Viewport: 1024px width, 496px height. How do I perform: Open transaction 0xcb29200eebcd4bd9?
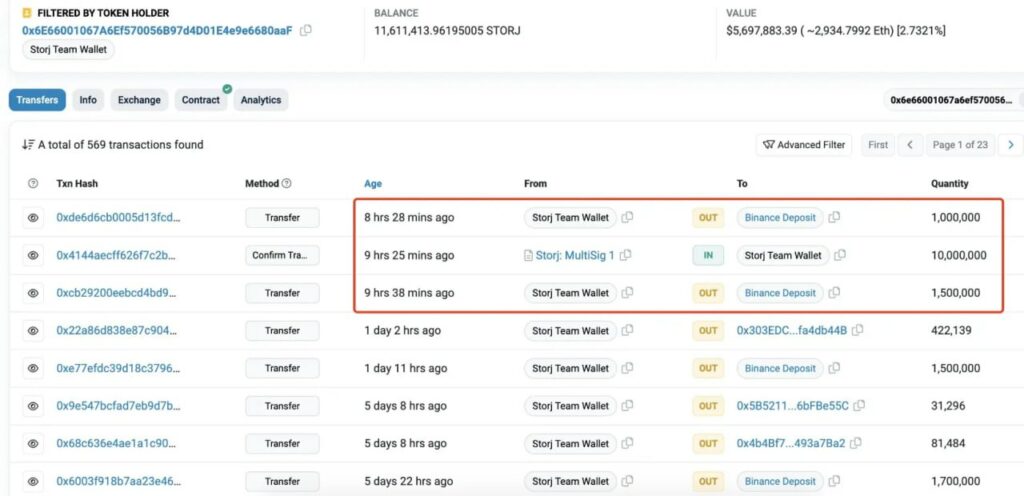pos(116,293)
